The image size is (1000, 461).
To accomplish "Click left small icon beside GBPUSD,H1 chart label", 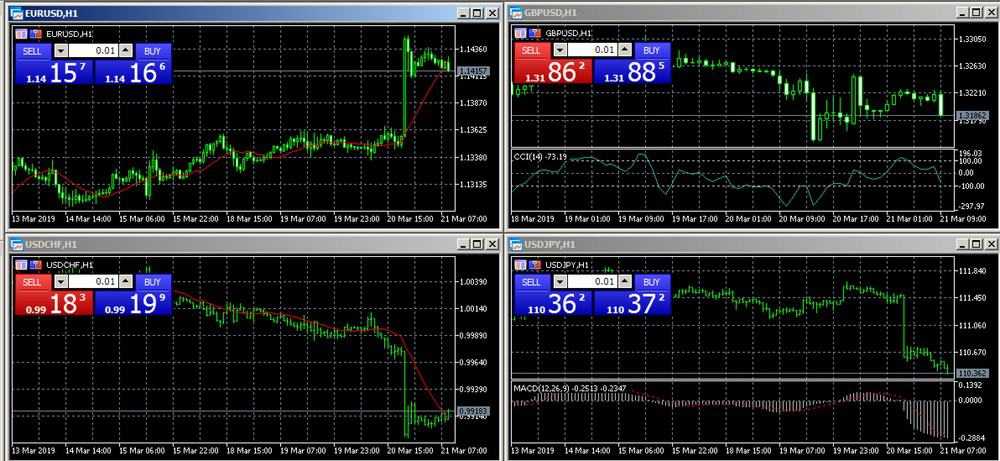I will (x=523, y=33).
